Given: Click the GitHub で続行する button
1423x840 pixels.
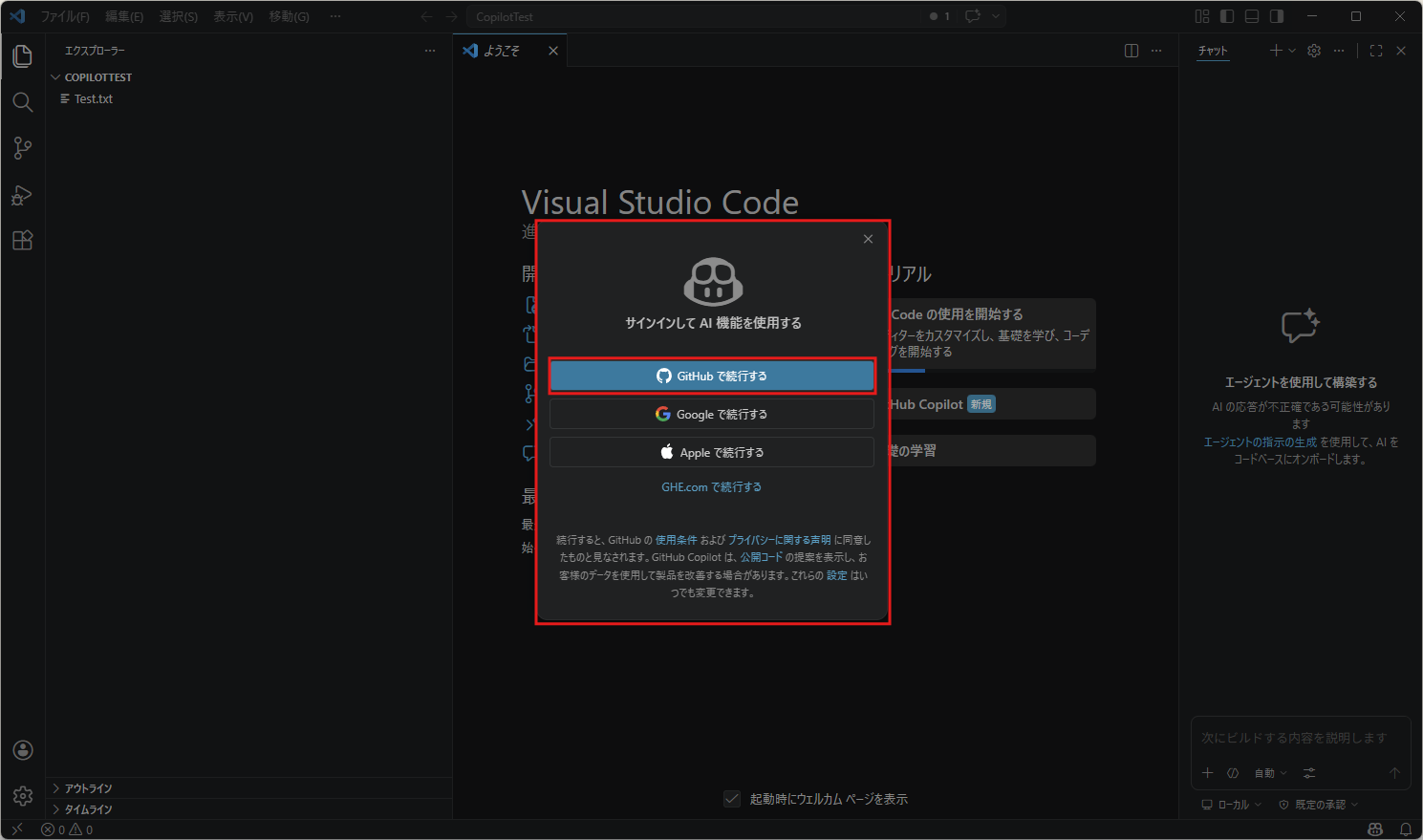Looking at the screenshot, I should click(712, 377).
